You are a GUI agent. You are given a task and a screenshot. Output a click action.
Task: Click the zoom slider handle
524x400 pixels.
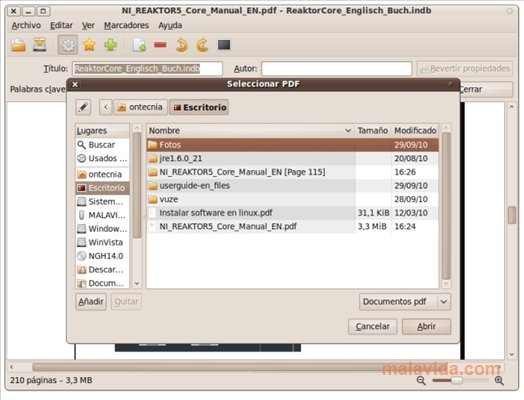[457, 380]
